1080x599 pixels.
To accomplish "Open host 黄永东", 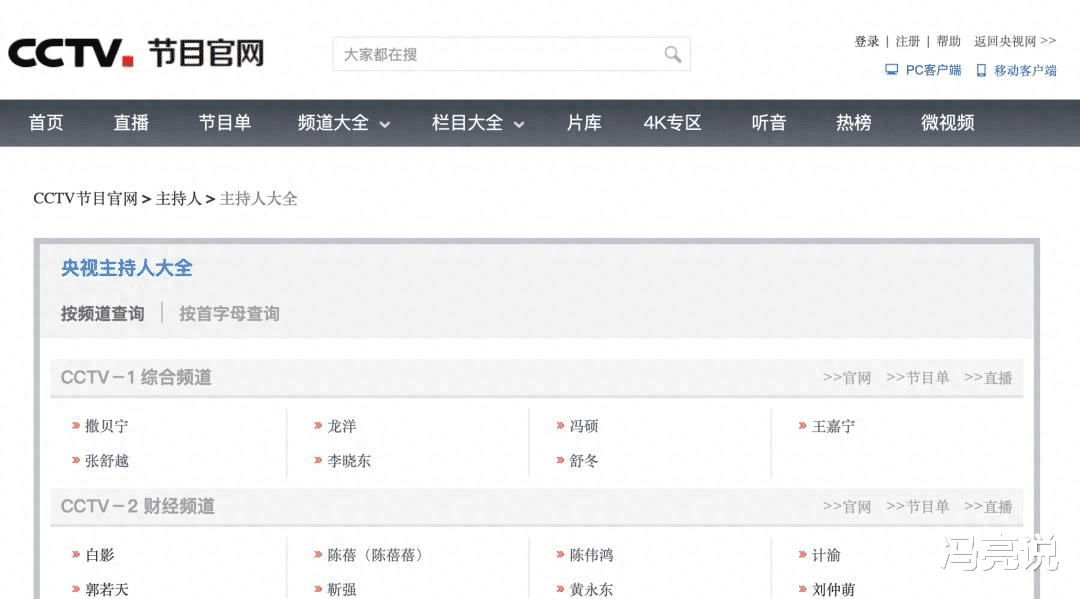I will click(x=591, y=589).
